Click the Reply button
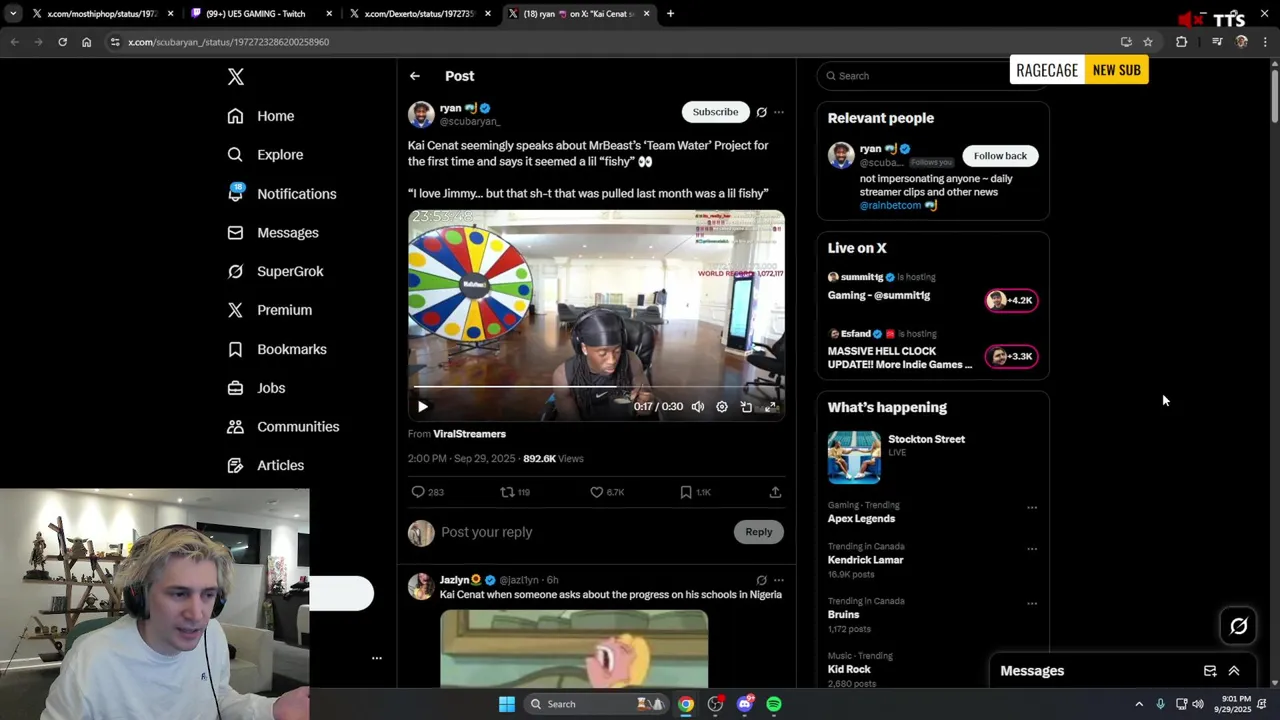 759,532
